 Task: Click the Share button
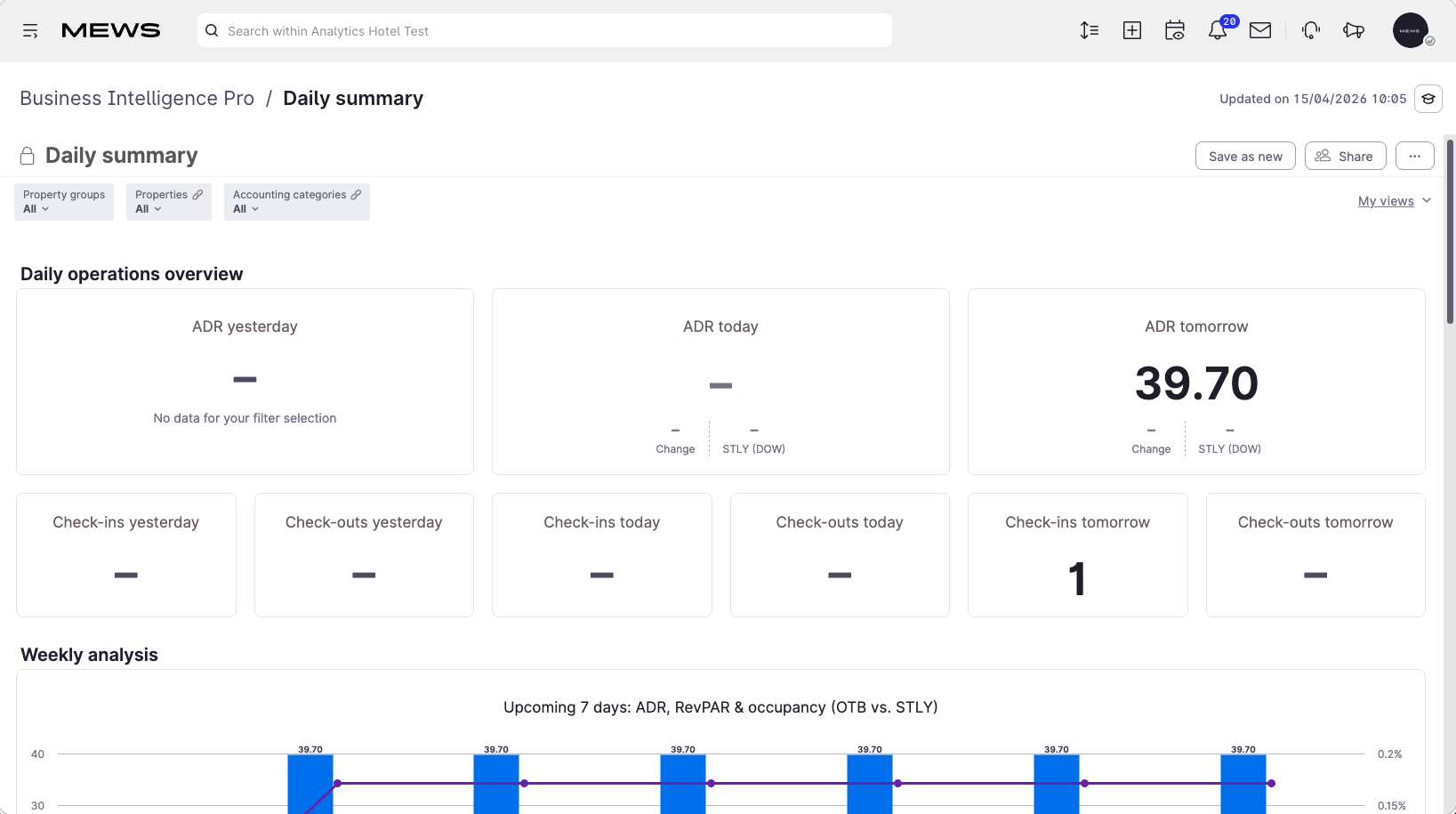pyautogui.click(x=1346, y=156)
